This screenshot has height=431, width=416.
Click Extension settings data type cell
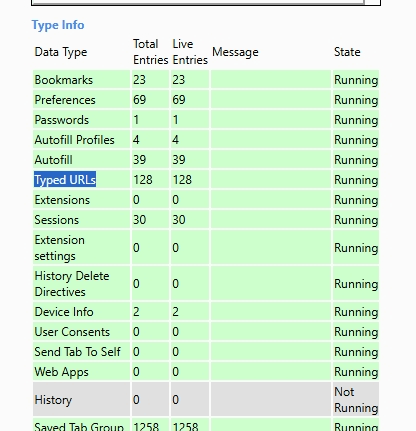[81, 248]
